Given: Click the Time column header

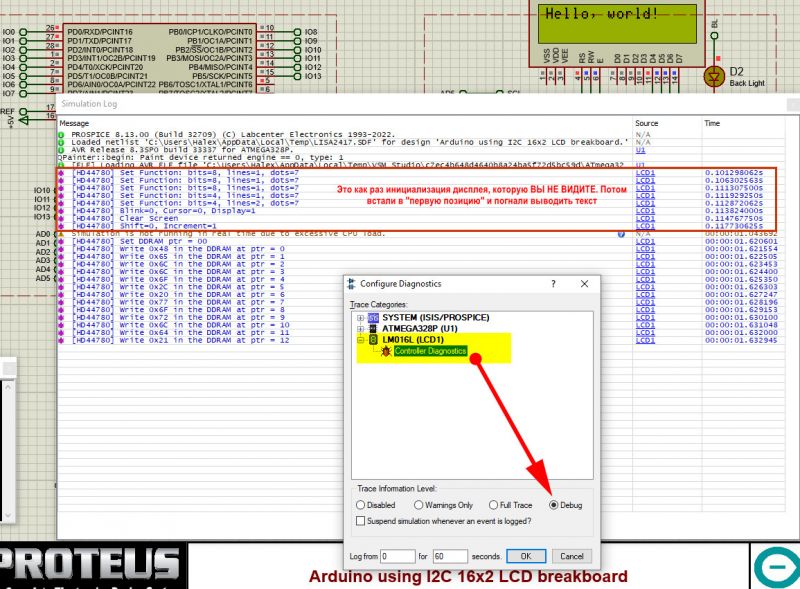Looking at the screenshot, I should (x=712, y=124).
